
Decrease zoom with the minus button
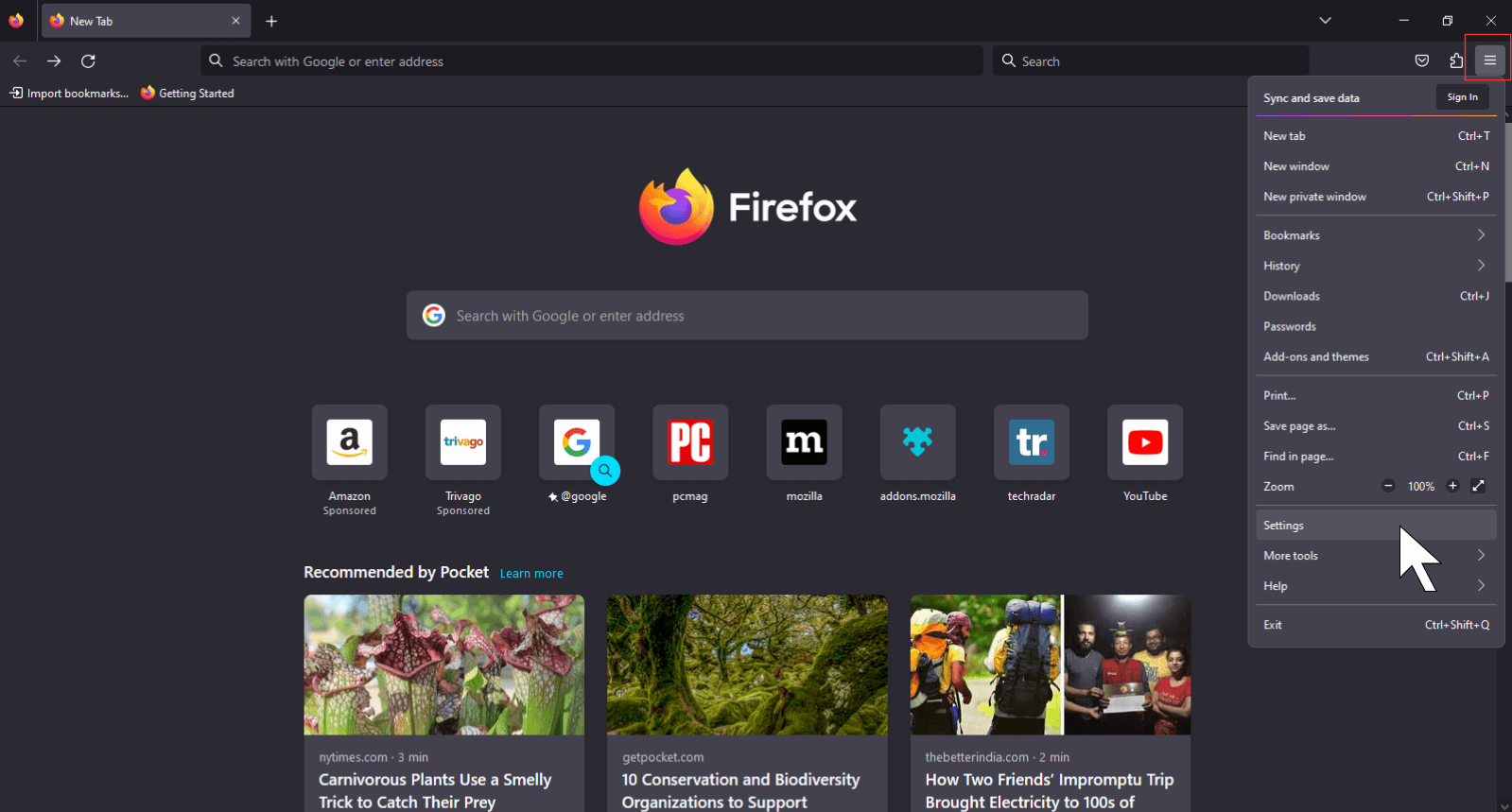pos(1388,486)
